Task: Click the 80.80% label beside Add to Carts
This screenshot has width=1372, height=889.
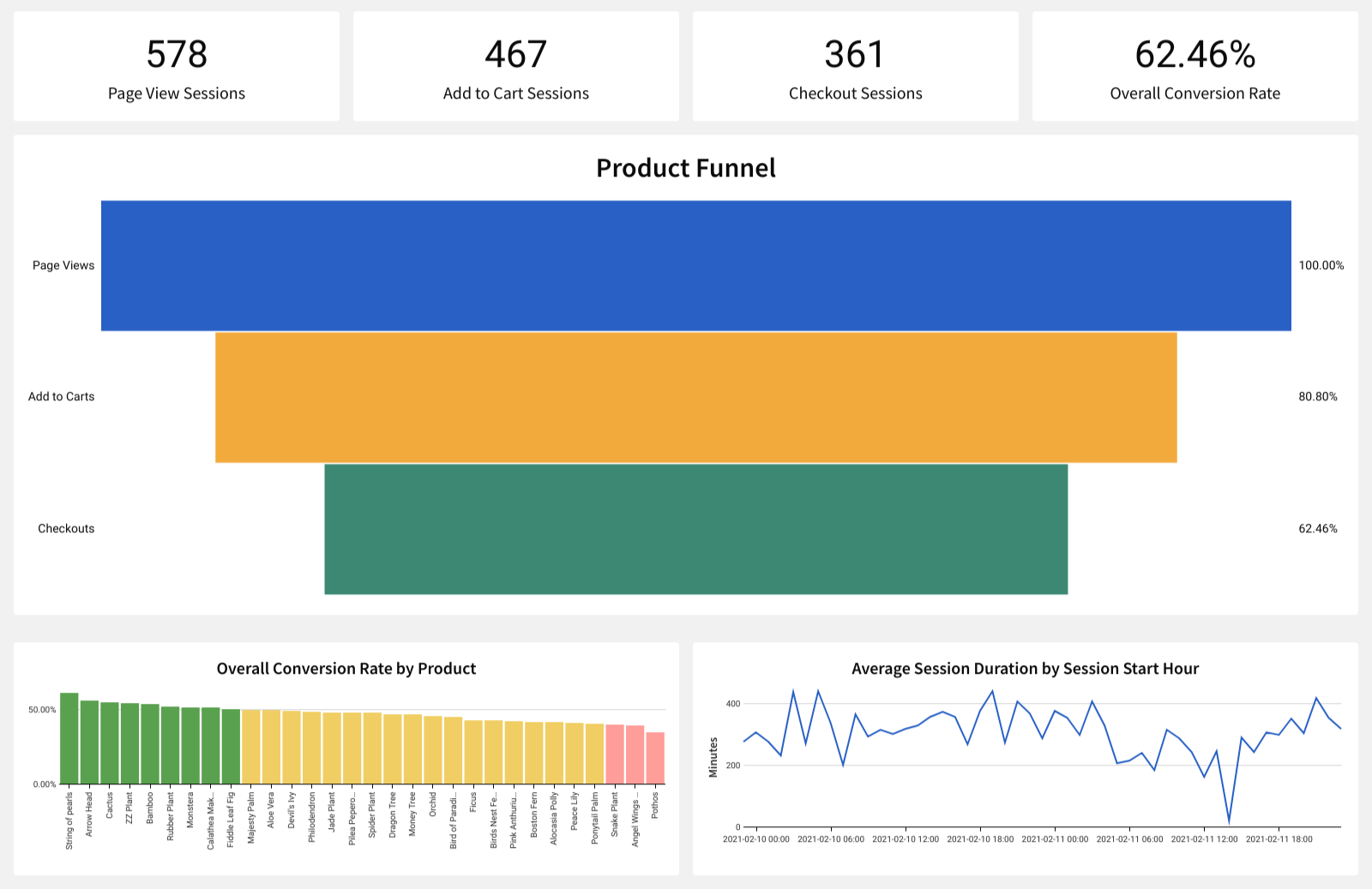Action: 1319,397
